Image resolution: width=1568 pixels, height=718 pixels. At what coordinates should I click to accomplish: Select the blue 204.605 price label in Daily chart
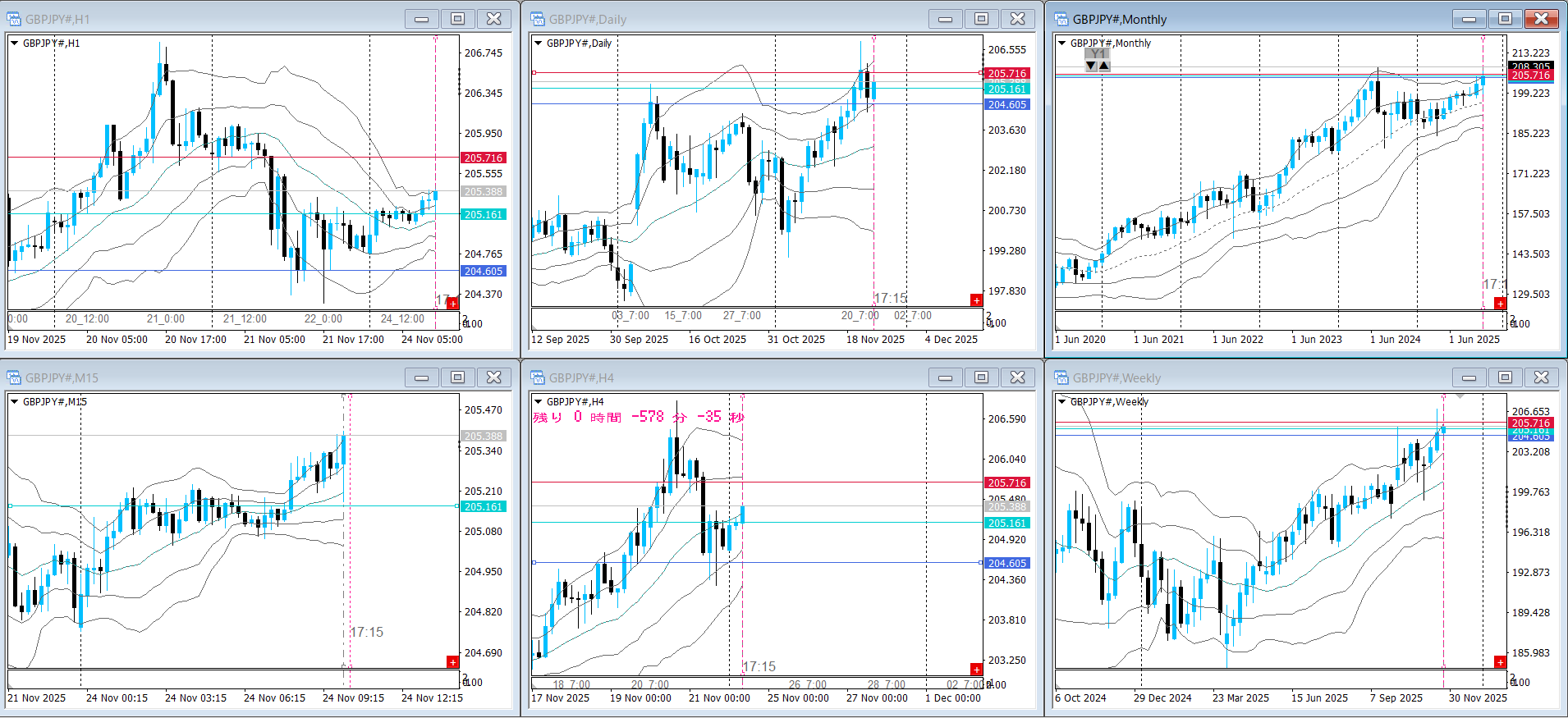click(x=1006, y=105)
